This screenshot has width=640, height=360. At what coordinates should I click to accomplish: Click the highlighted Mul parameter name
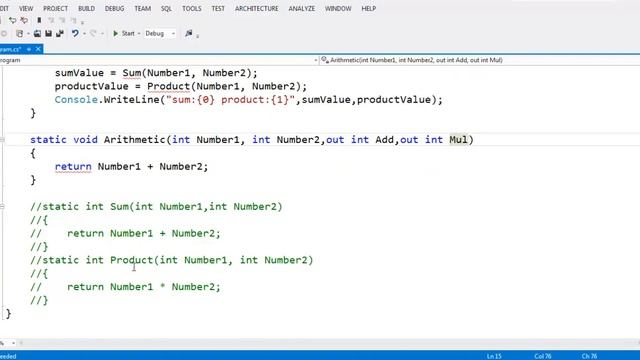458,140
